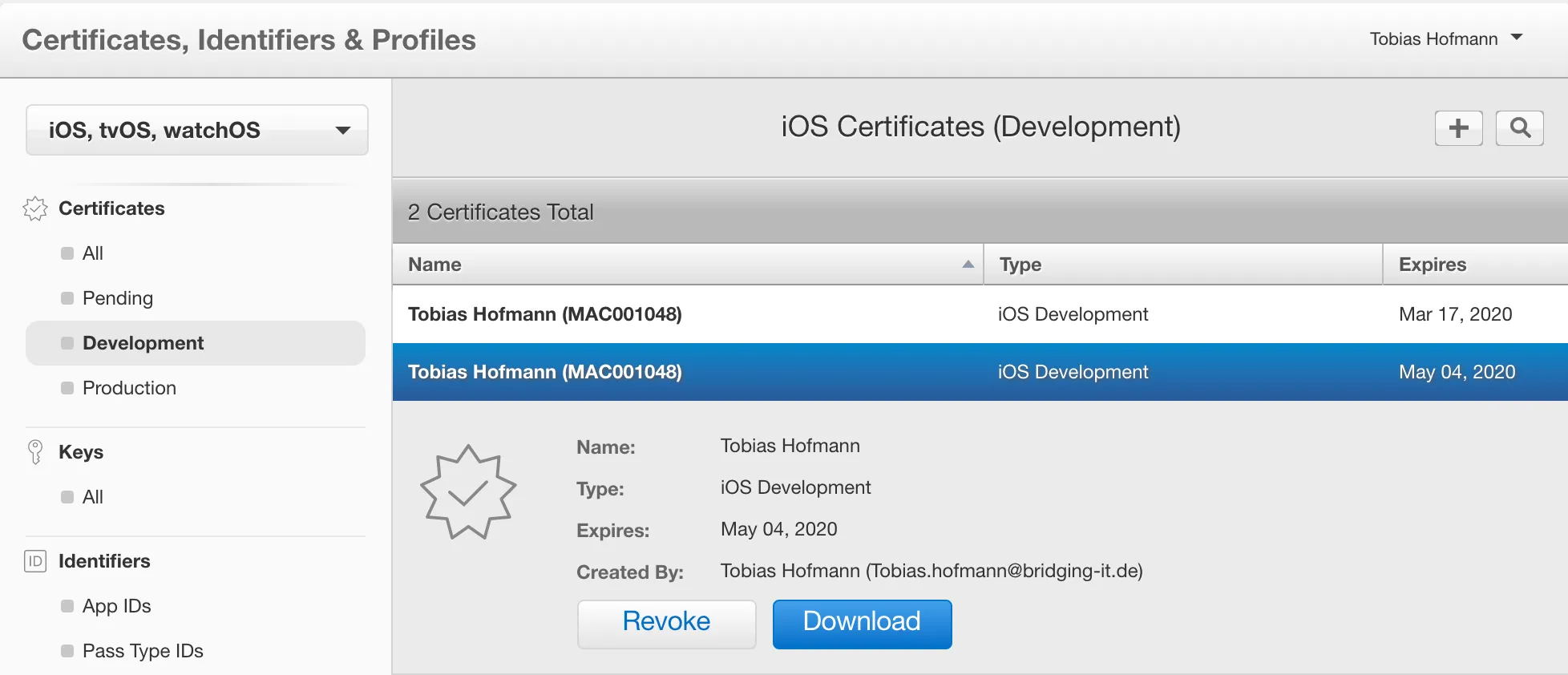Click the Identifiers ID icon in sidebar

pyautogui.click(x=35, y=561)
